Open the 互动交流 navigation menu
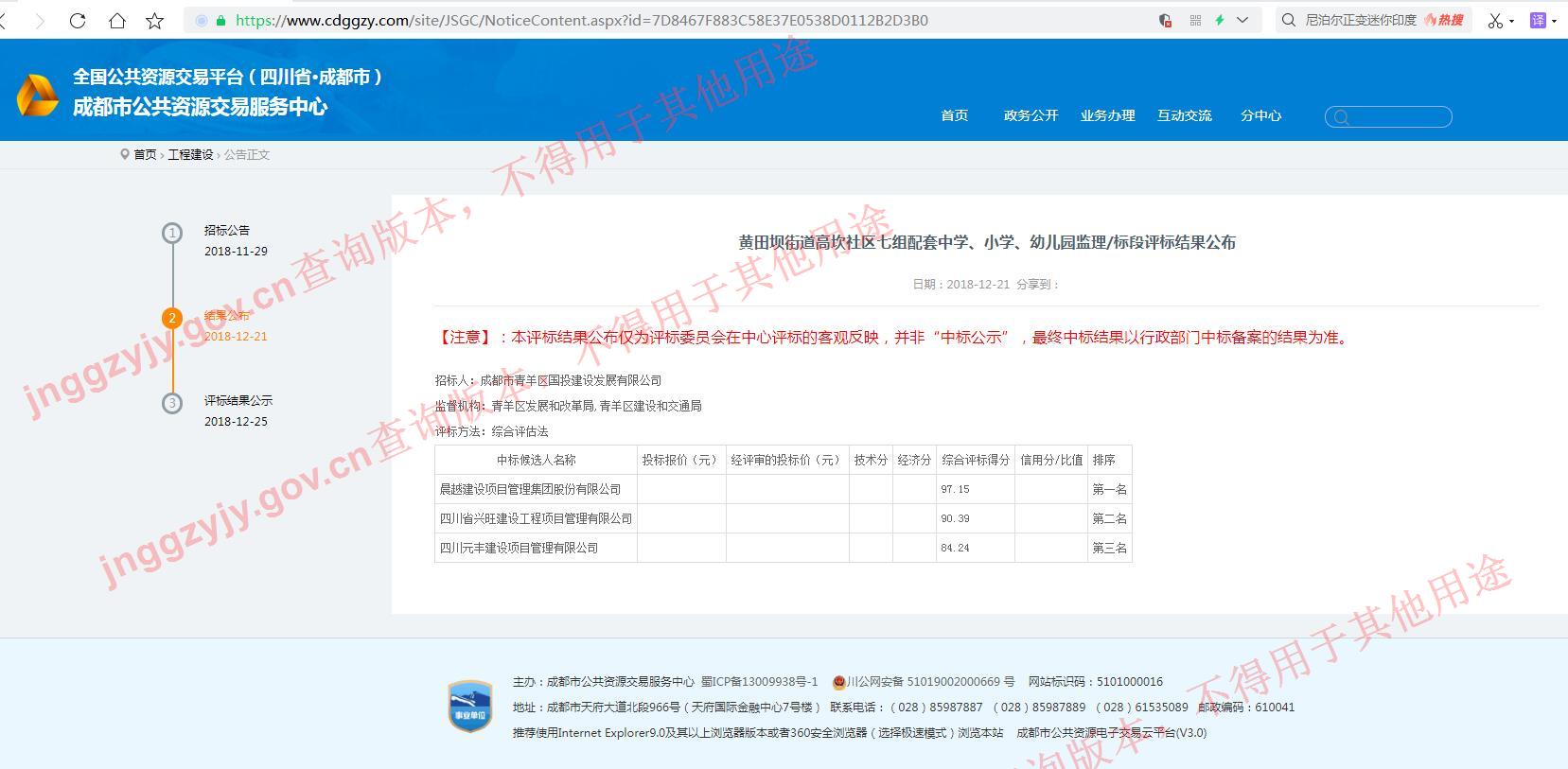 coord(1184,115)
